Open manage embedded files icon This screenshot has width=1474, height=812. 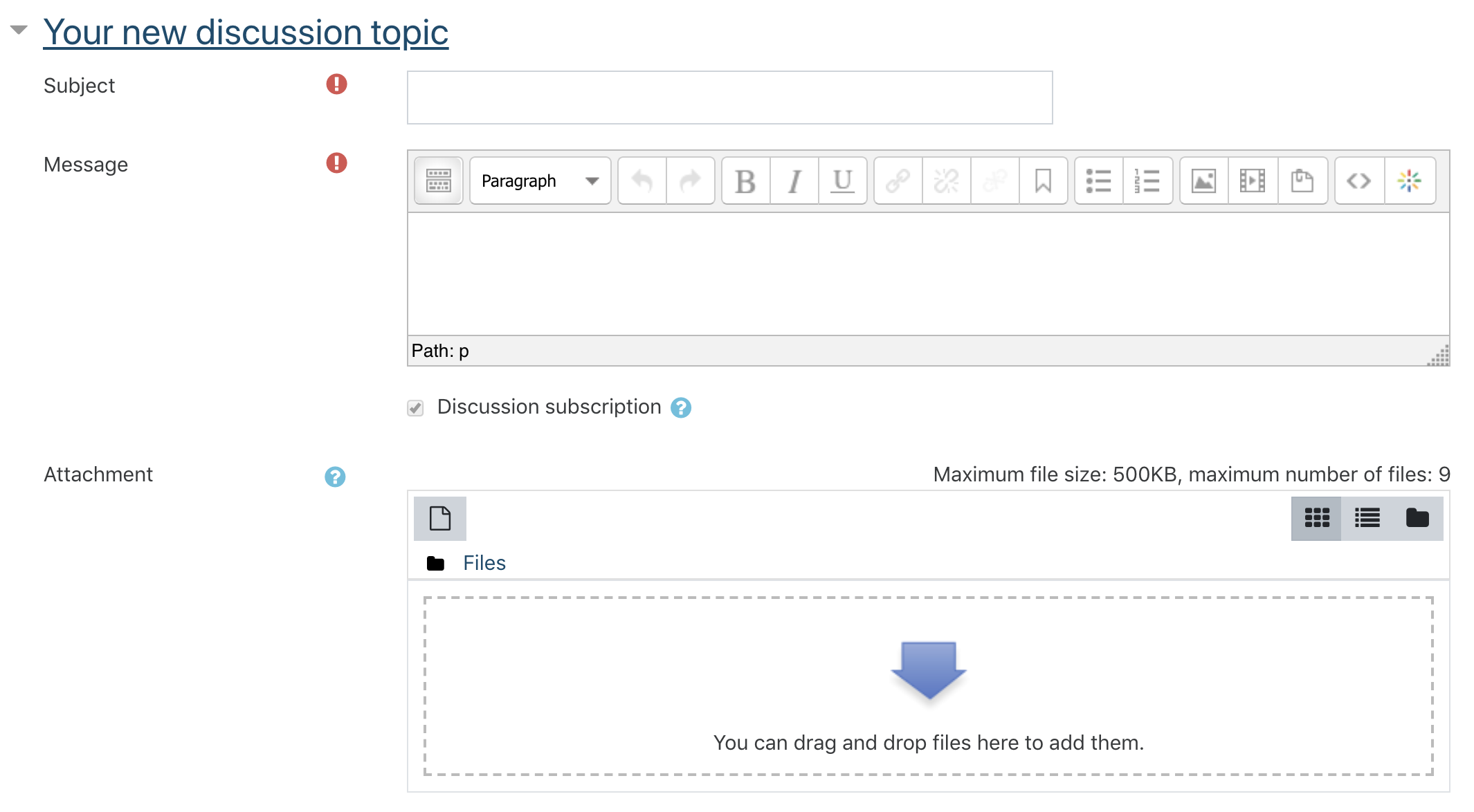tap(1302, 181)
